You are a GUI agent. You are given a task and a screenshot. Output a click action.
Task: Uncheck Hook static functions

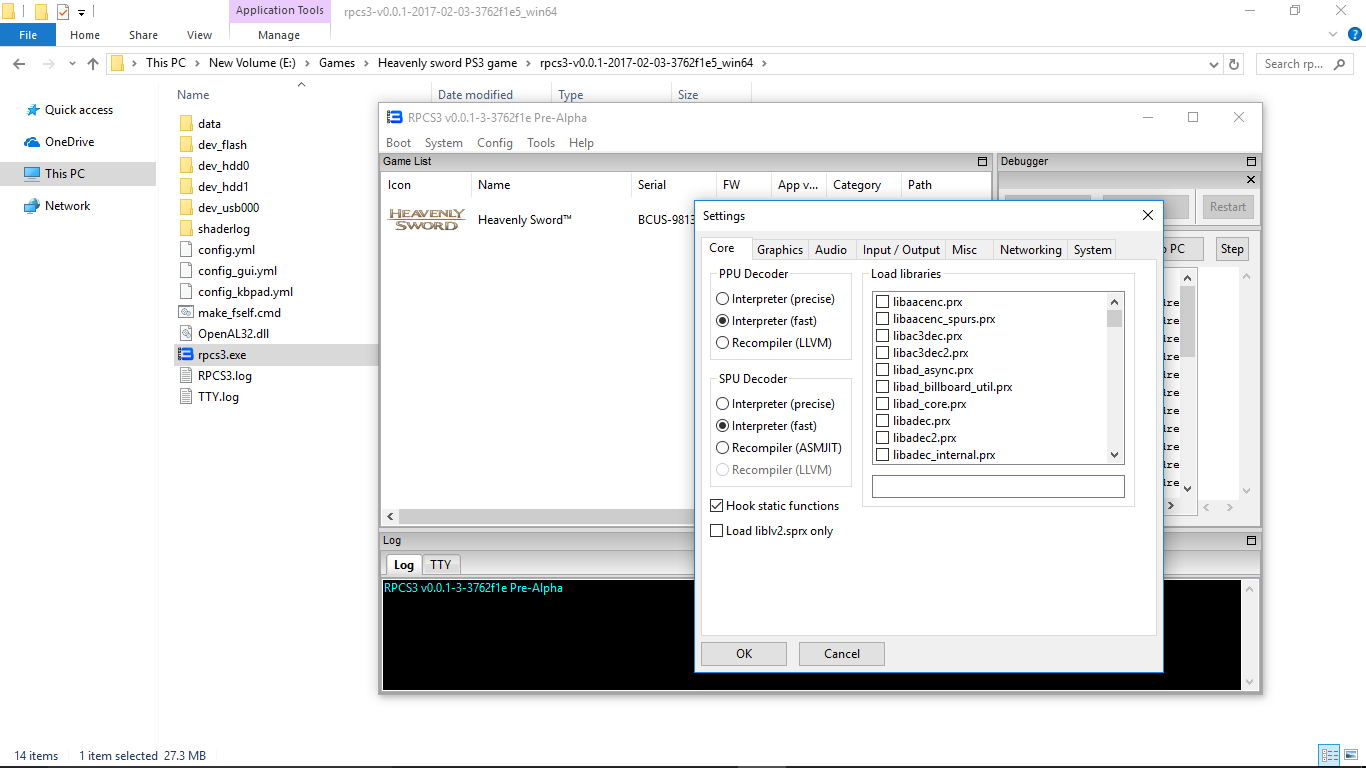716,506
